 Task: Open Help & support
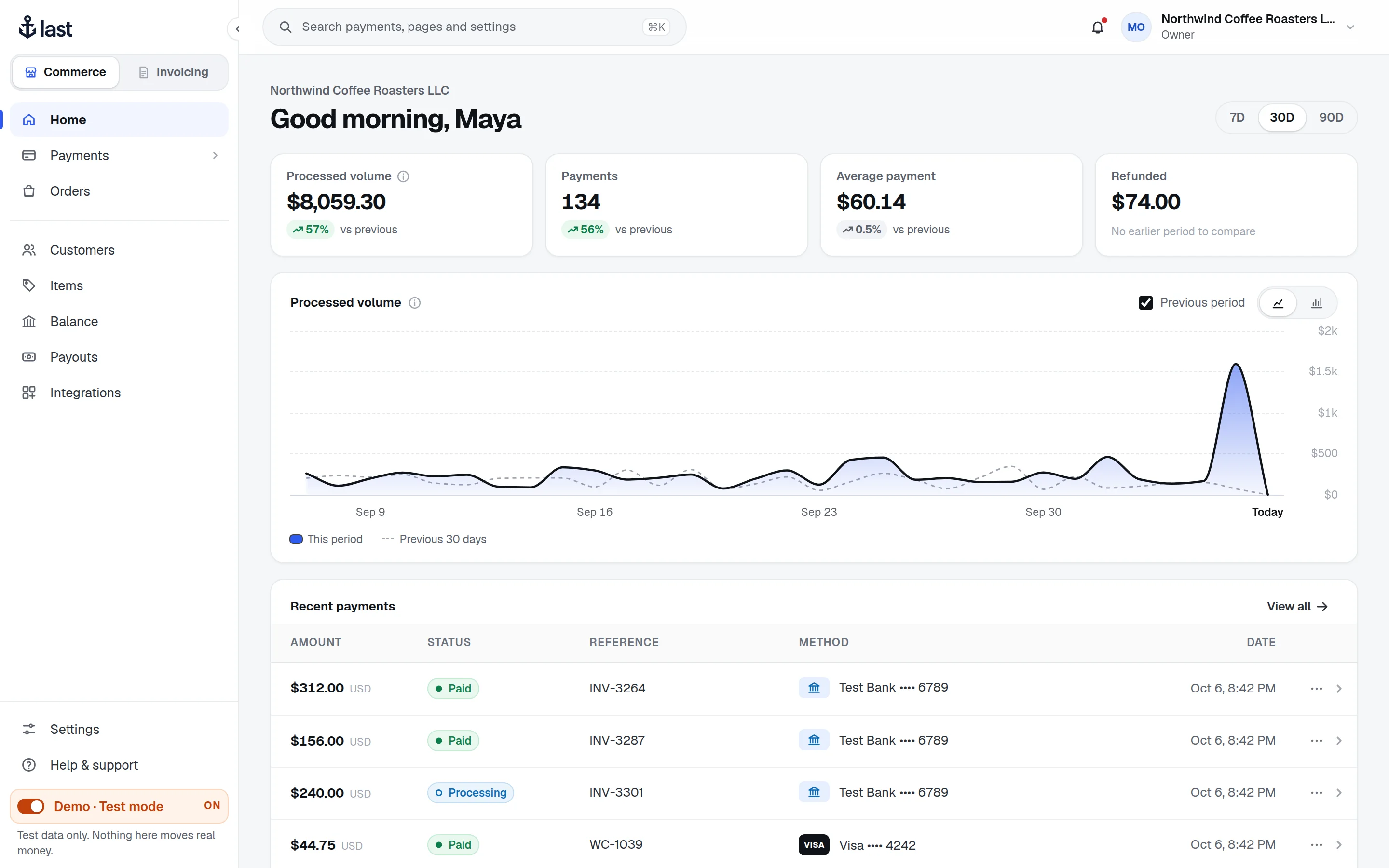pos(119,765)
